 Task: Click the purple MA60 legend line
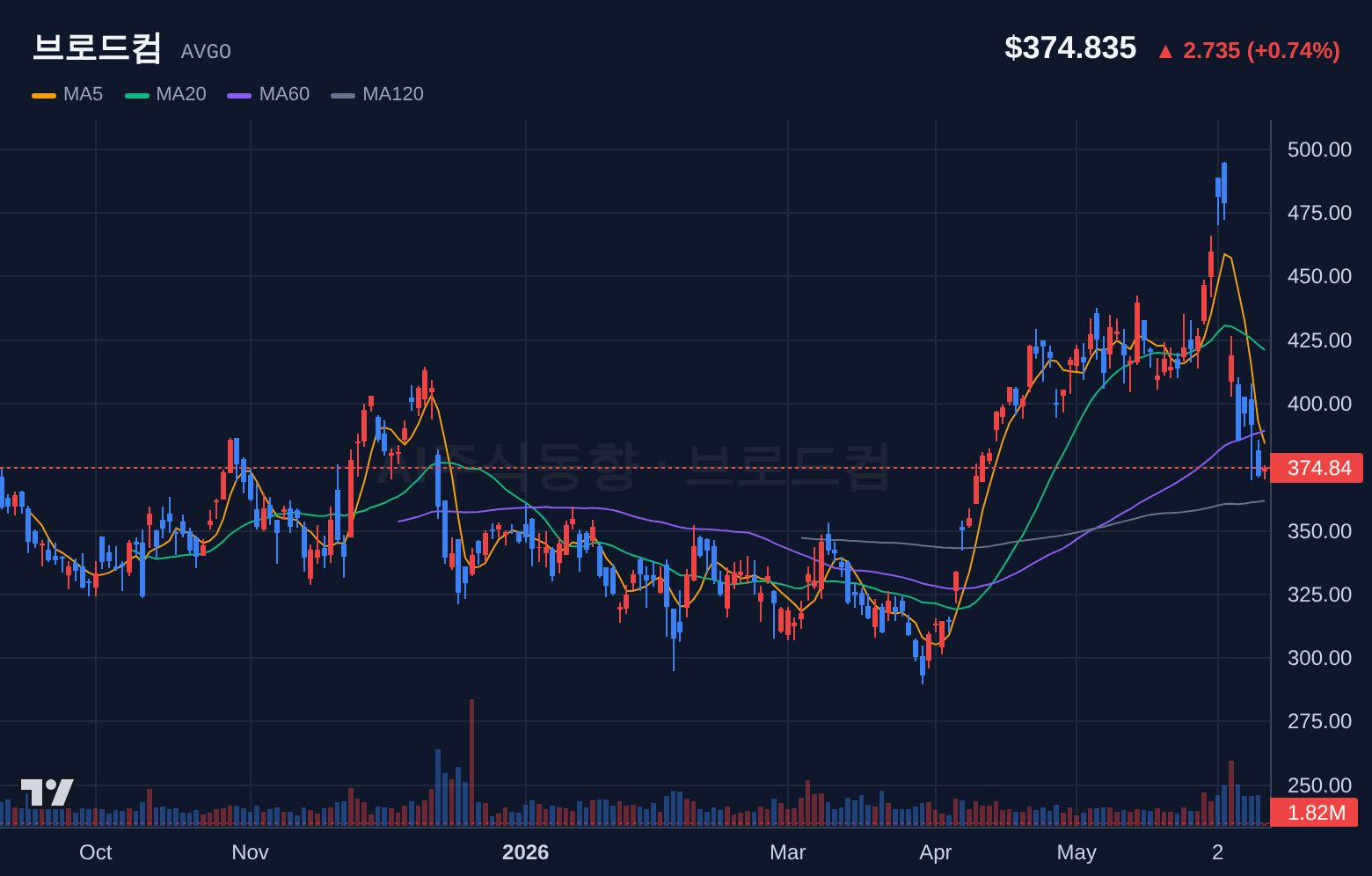[239, 95]
